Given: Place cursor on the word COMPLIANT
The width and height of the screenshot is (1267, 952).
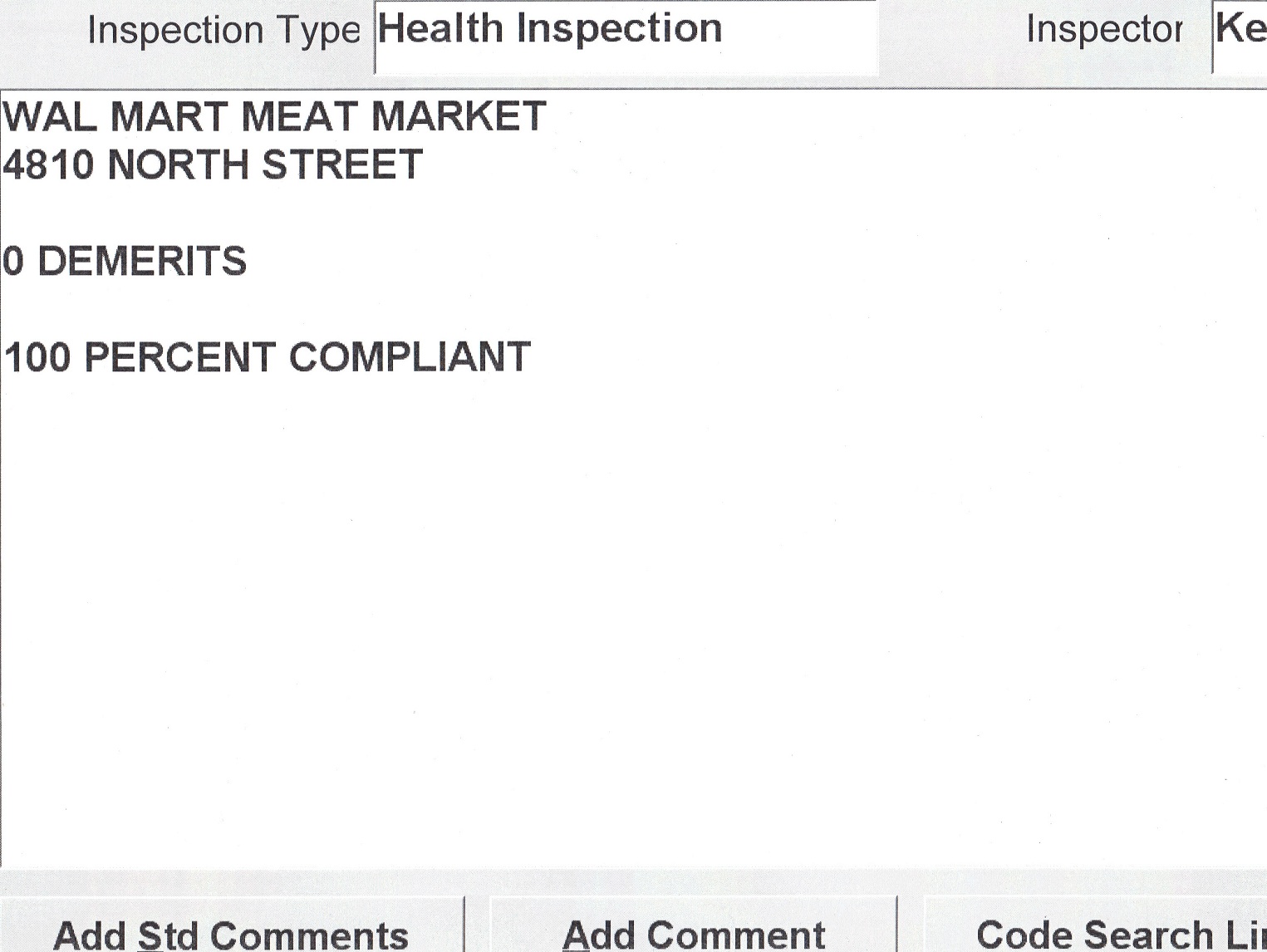Looking at the screenshot, I should 410,358.
